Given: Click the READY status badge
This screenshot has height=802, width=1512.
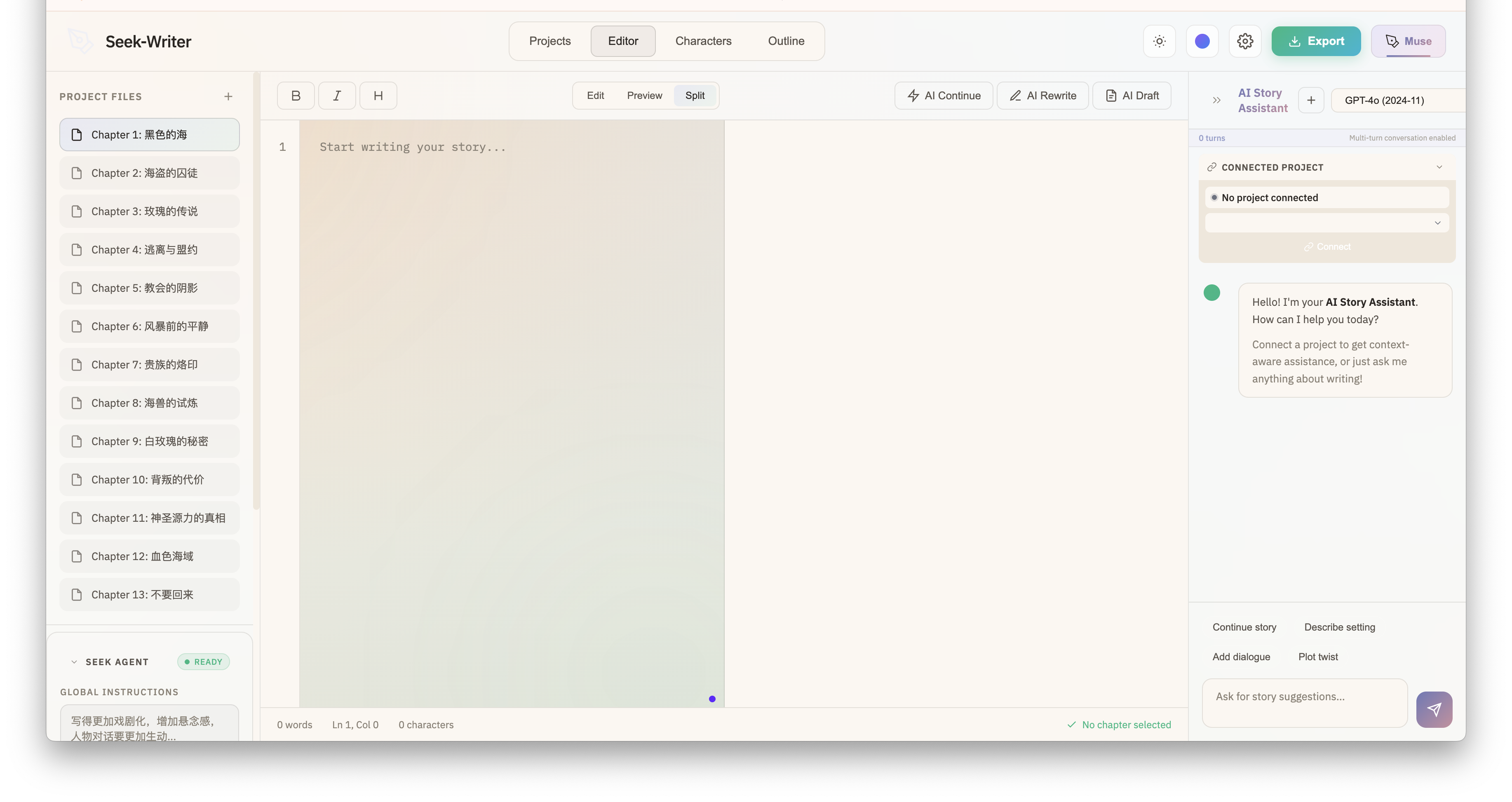Looking at the screenshot, I should click(203, 662).
